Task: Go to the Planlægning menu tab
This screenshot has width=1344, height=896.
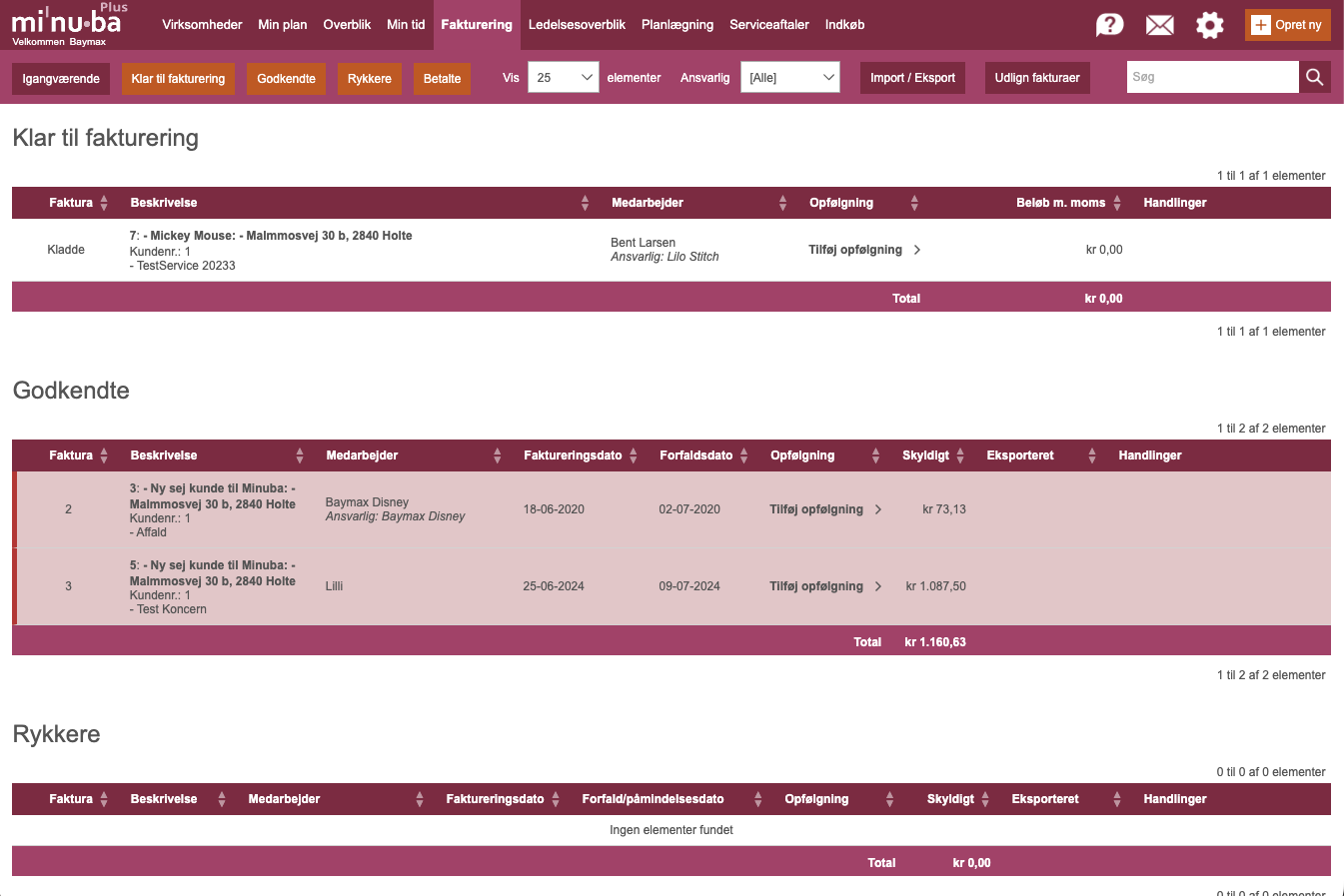Action: pos(676,25)
